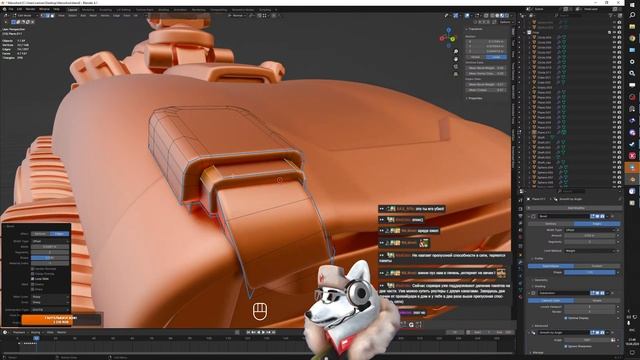Toggle Bevel modifier render visibility icon

point(602,216)
